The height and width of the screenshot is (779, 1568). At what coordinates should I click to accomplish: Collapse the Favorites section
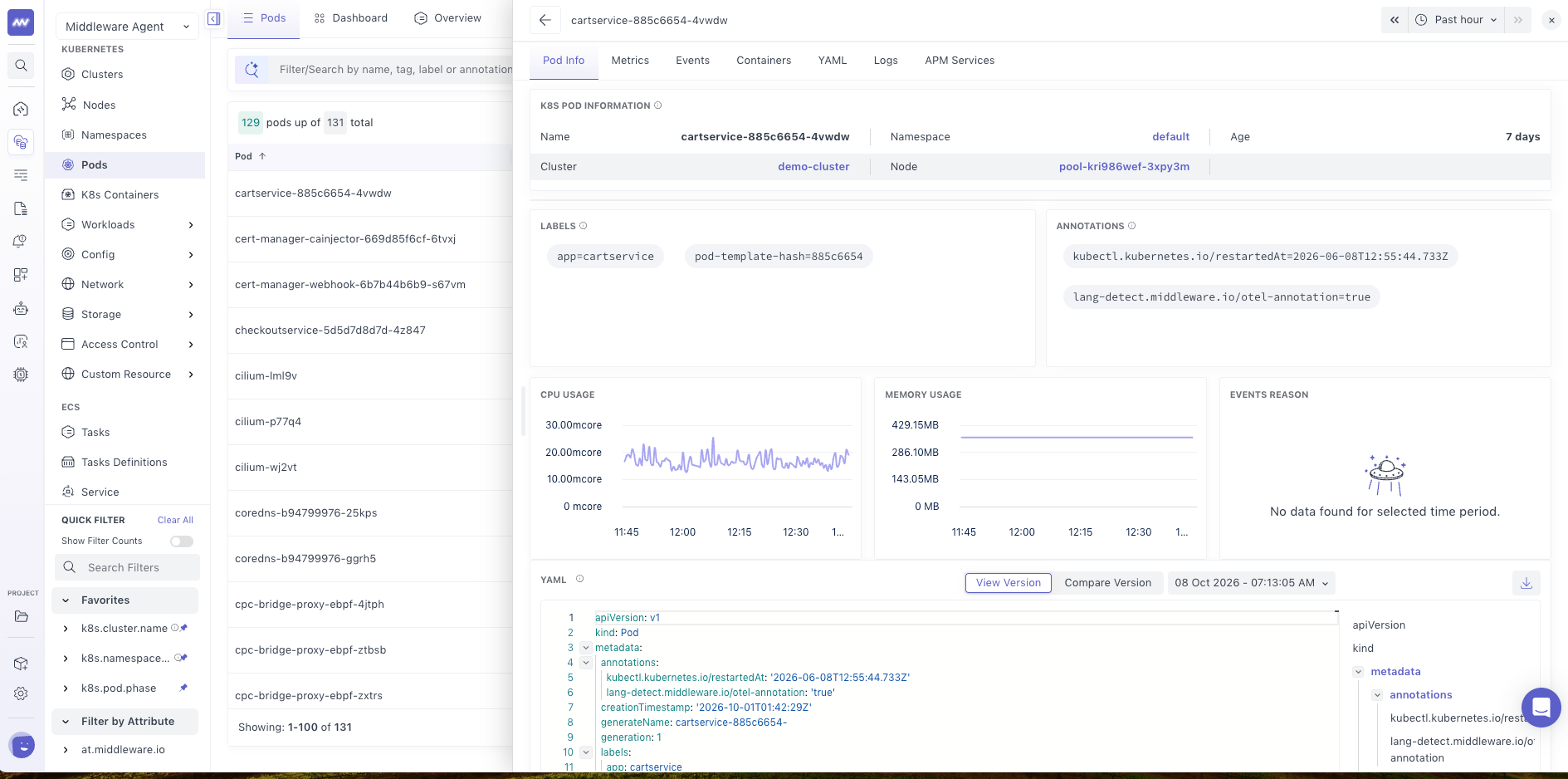click(x=66, y=600)
